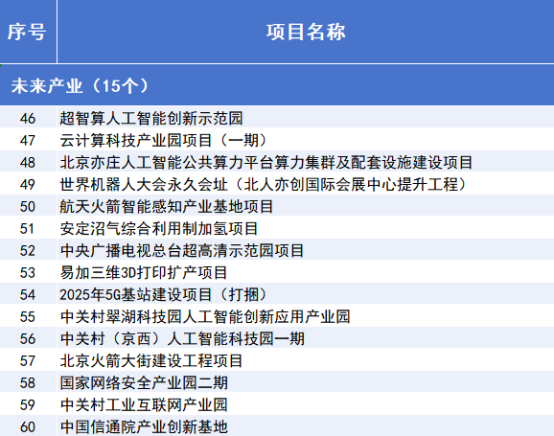Click the 项目名称 column header
554x436 pixels.
click(306, 32)
